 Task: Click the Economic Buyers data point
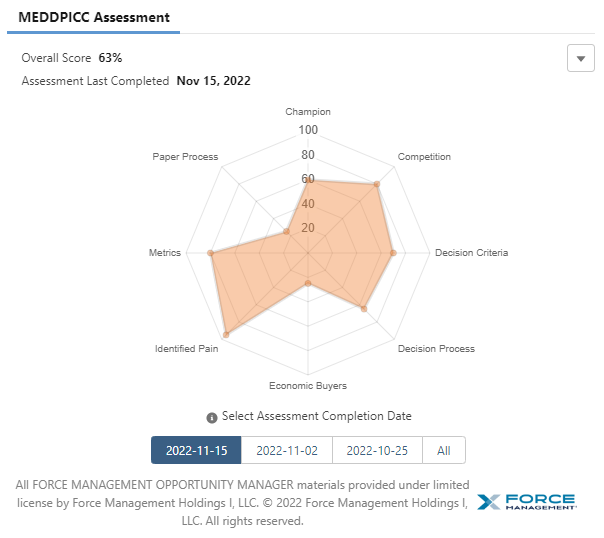309,284
